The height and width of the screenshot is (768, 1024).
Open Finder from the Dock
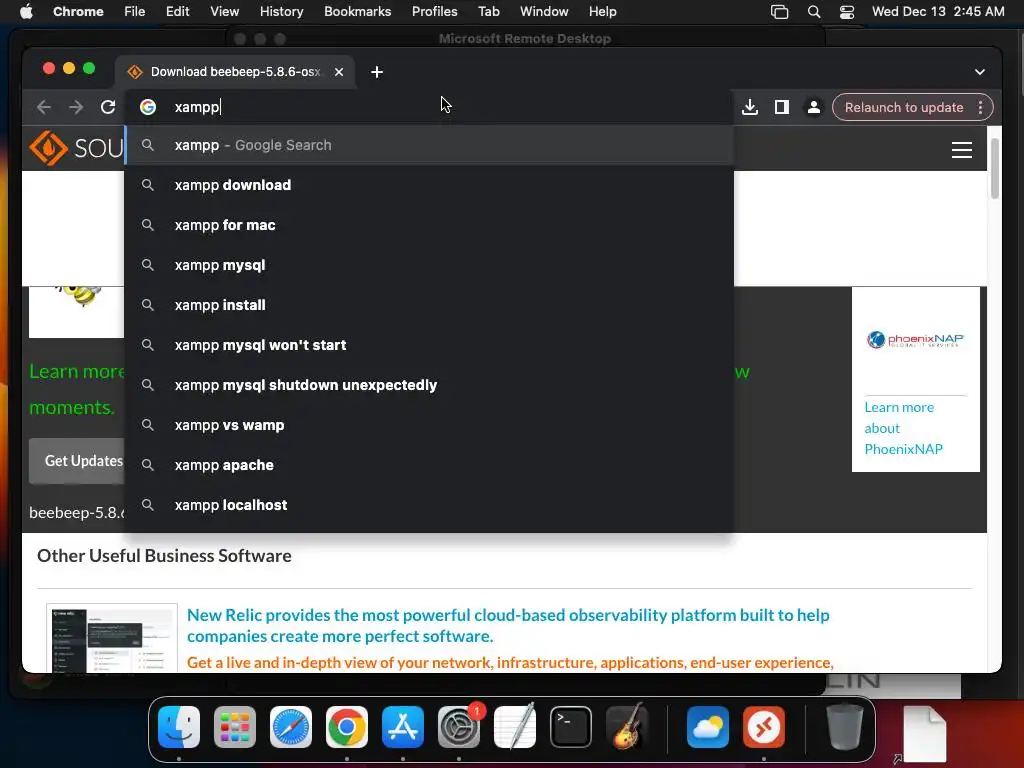[x=179, y=727]
